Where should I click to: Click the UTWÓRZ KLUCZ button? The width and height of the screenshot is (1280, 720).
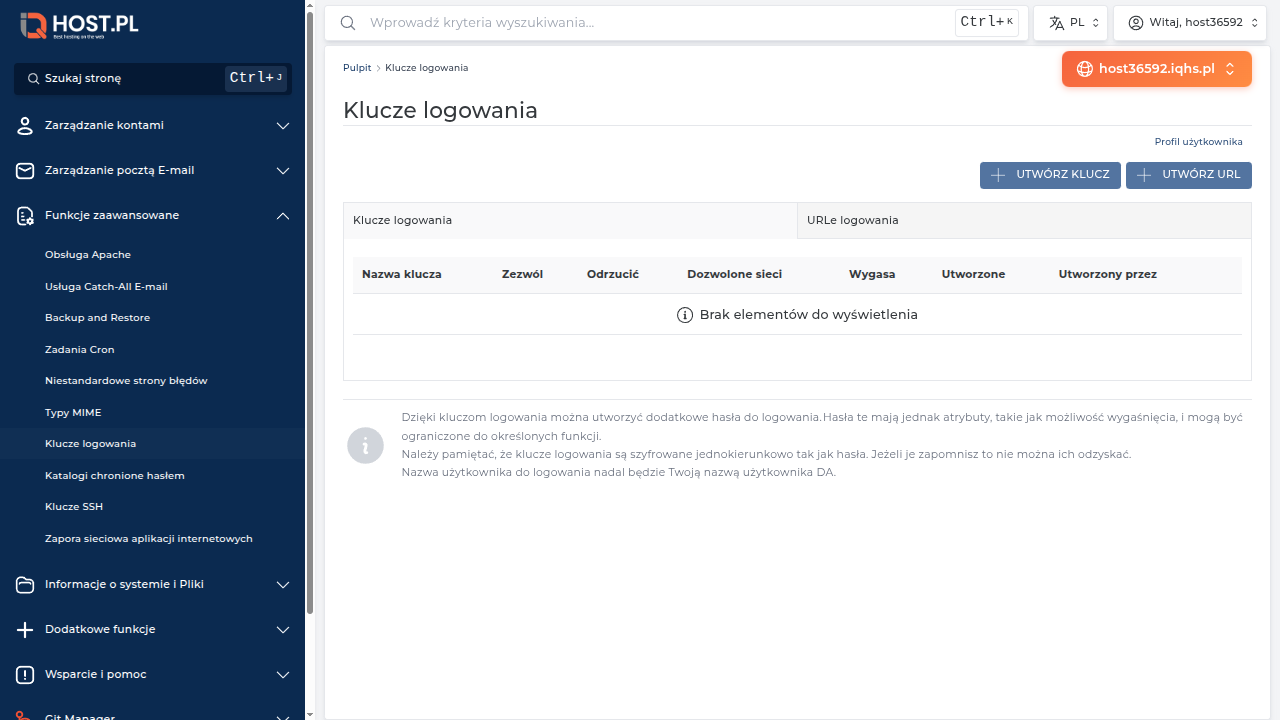tap(1050, 175)
